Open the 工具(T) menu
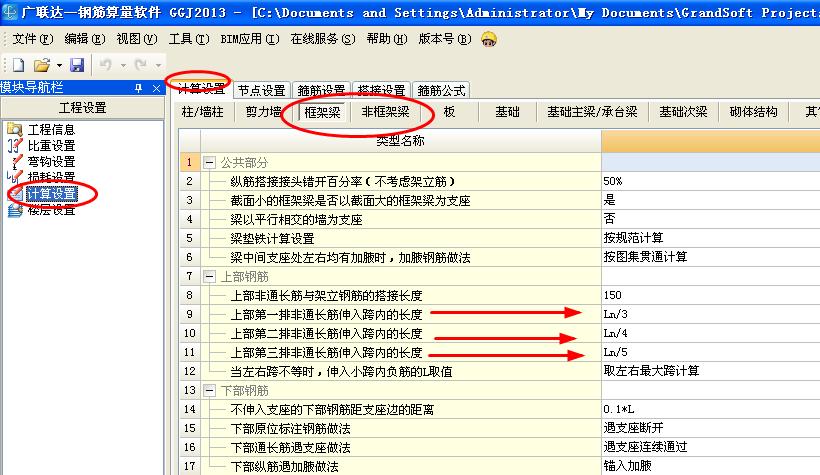The height and width of the screenshot is (475, 820). [x=189, y=39]
